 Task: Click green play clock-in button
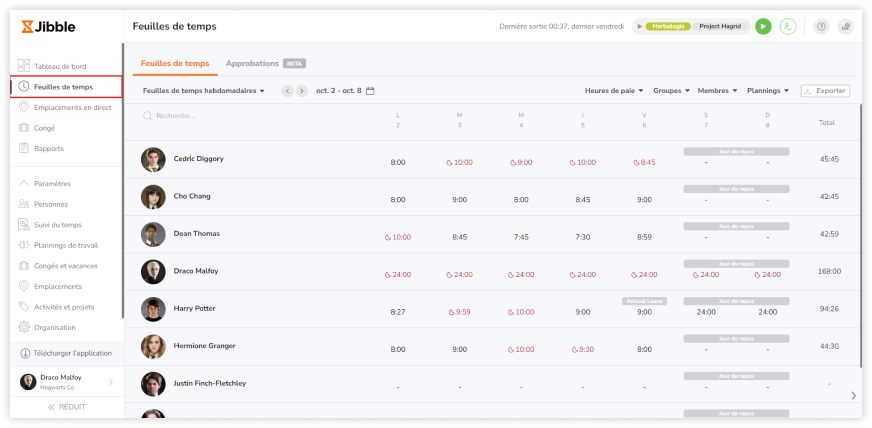click(x=764, y=26)
